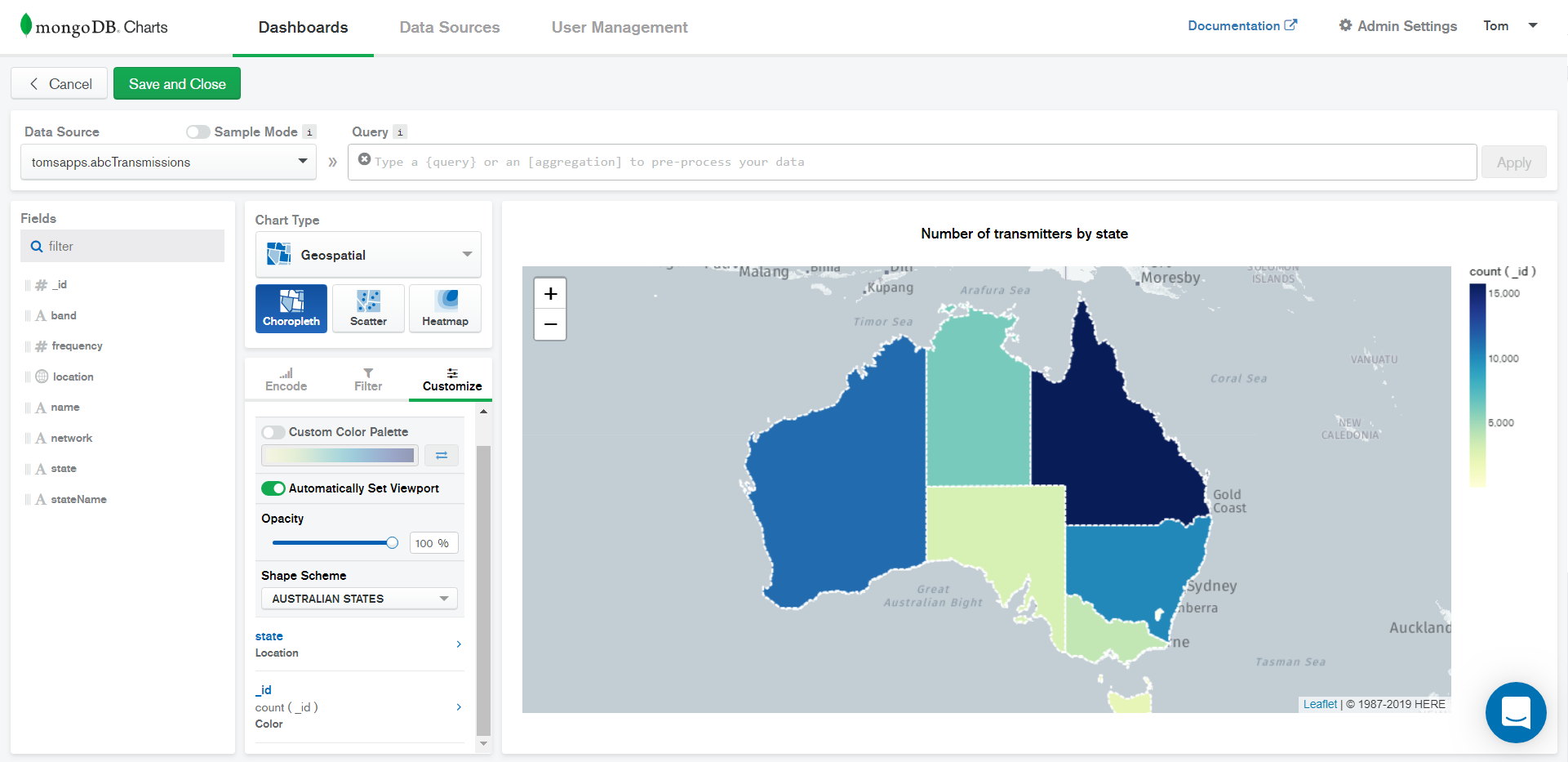Go to the Data Sources tab
Screen dimensions: 1568x762
(449, 27)
